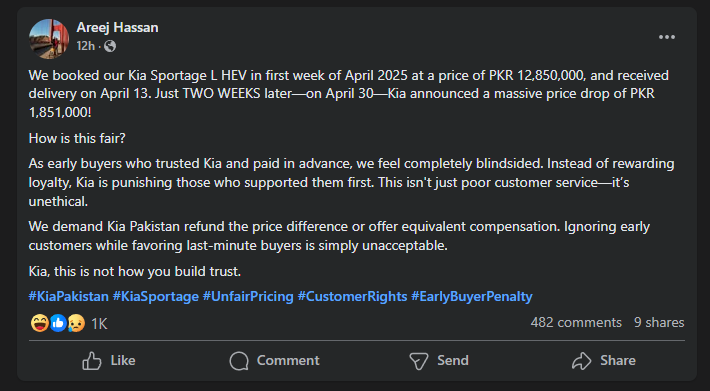710x391 pixels.
Task: Click the public globe audience icon
Action: pos(110,46)
